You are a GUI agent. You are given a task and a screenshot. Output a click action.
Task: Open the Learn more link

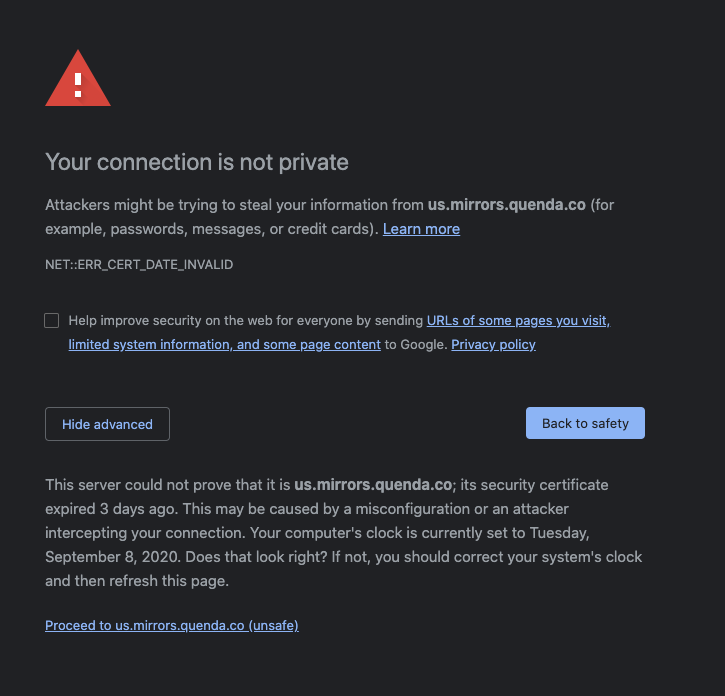point(421,229)
